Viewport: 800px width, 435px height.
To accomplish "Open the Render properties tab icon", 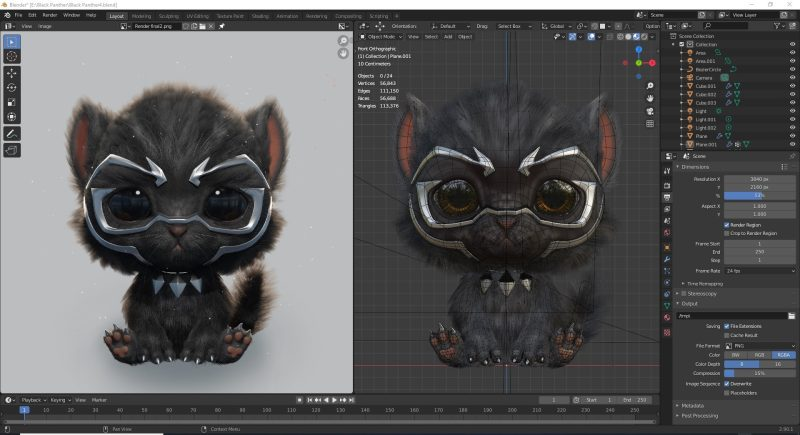I will click(x=667, y=186).
